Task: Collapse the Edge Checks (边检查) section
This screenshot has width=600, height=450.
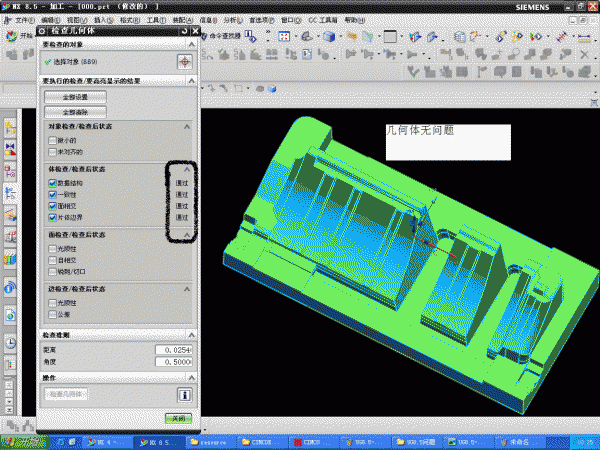Action: pyautogui.click(x=186, y=289)
